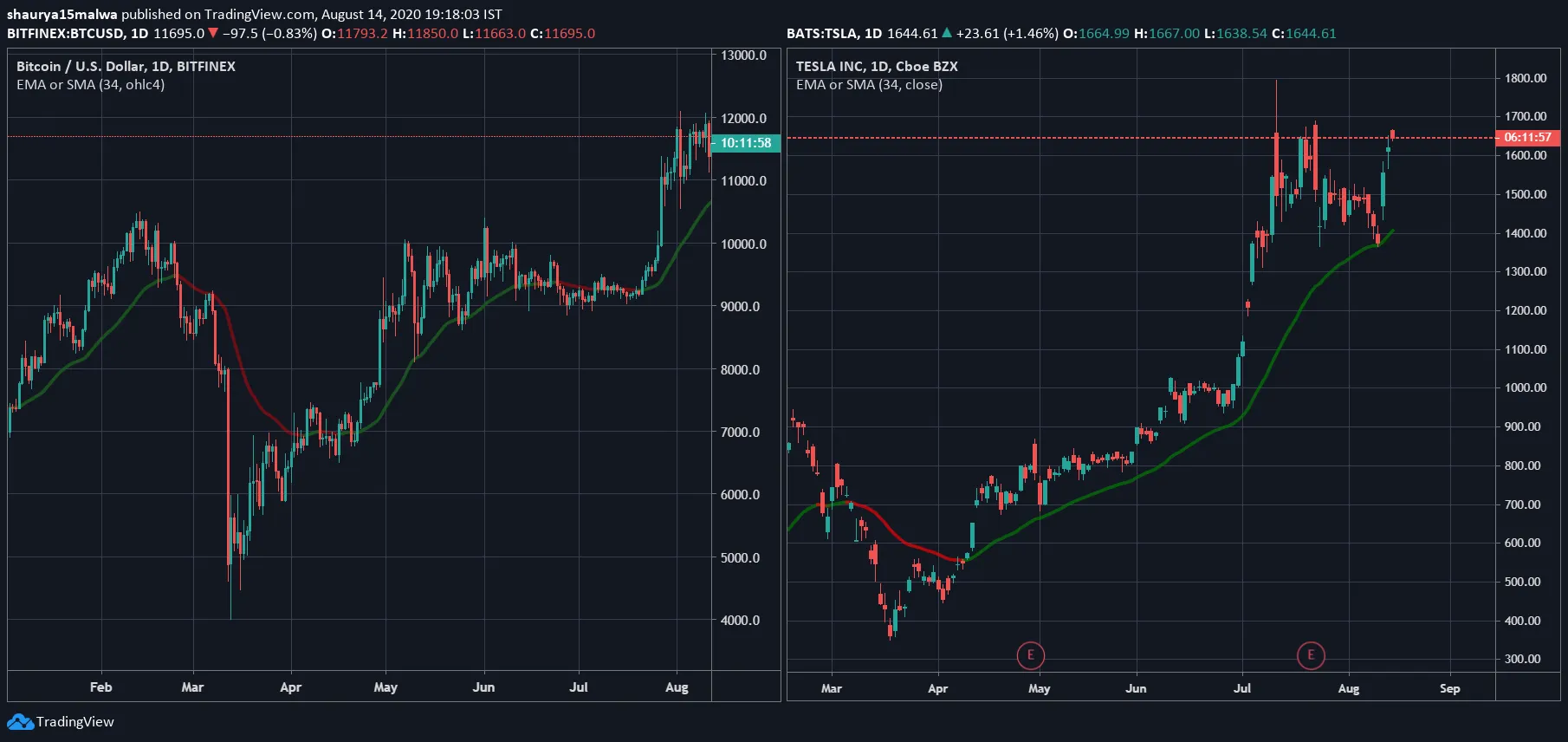Click the Apr label on Tesla time axis
Image resolution: width=1568 pixels, height=742 pixels.
(937, 688)
